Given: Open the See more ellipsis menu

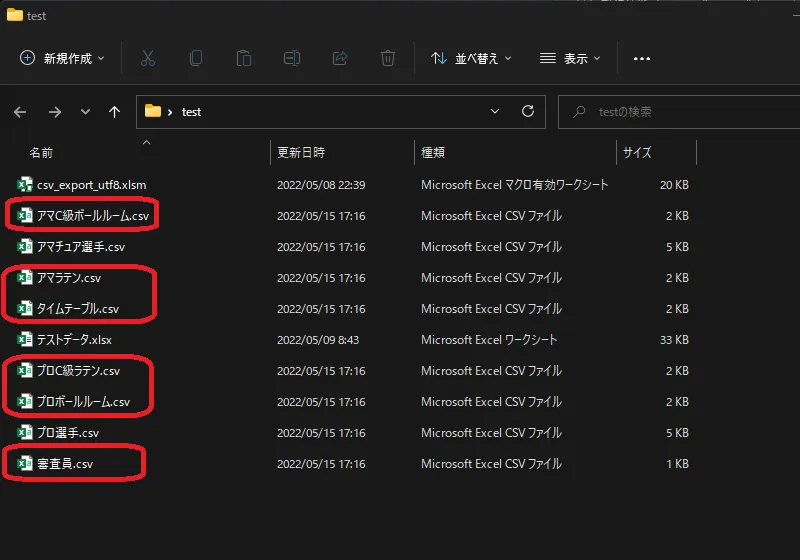Looking at the screenshot, I should 642,59.
